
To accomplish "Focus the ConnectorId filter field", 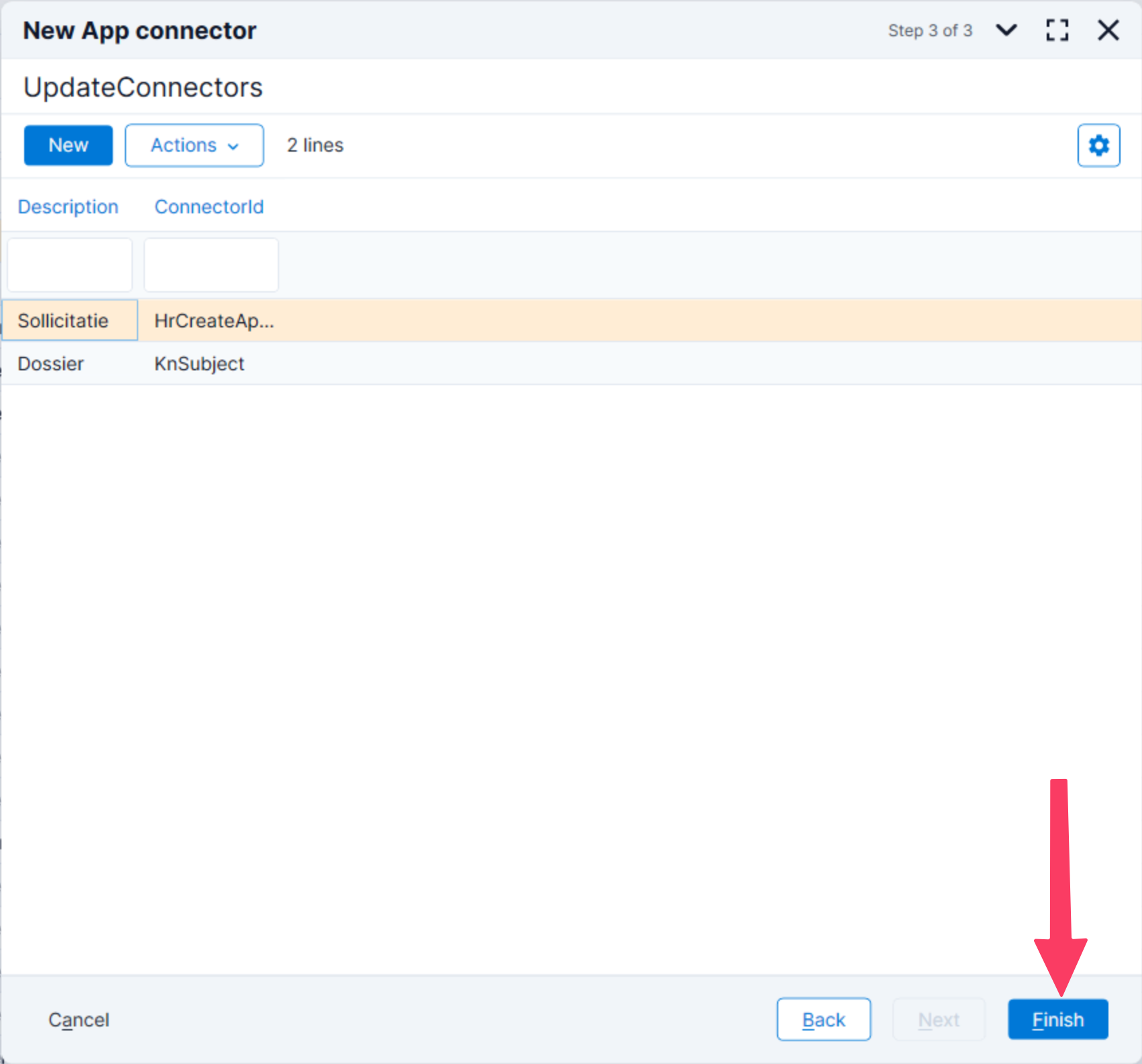I will pos(211,265).
